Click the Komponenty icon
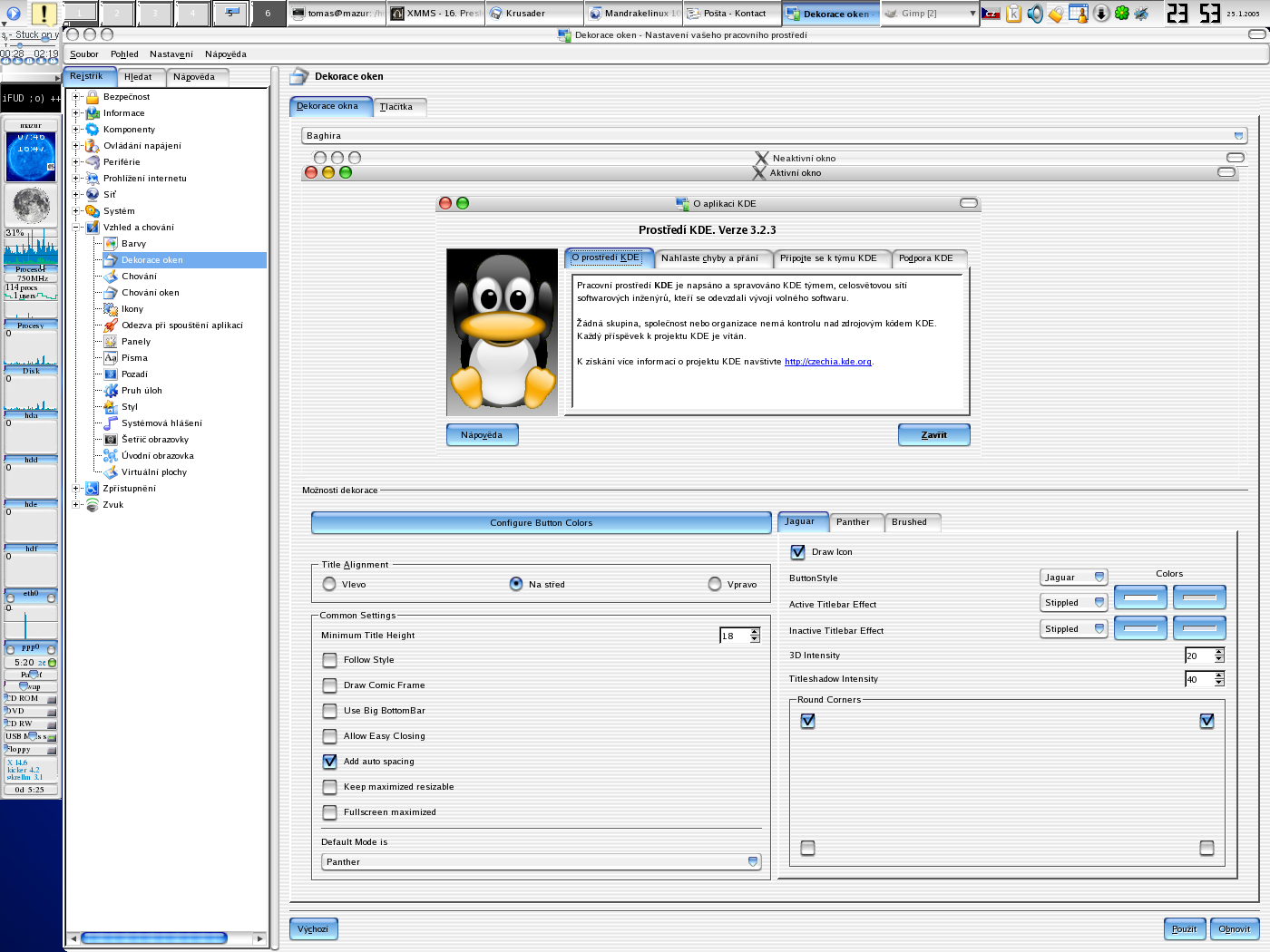This screenshot has width=1270, height=952. pyautogui.click(x=92, y=130)
